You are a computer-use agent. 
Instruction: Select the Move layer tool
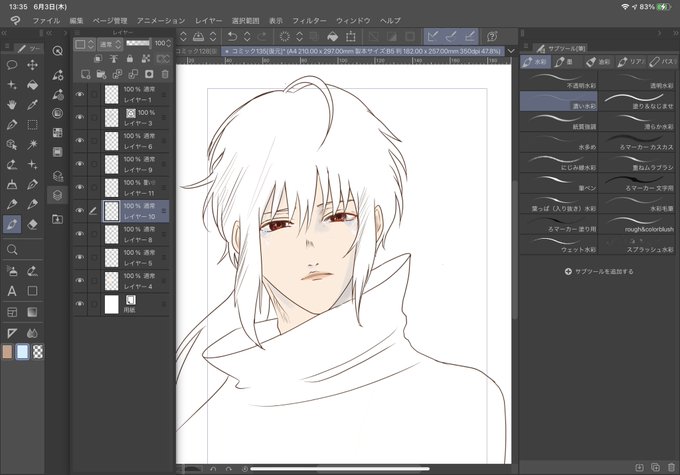33,65
